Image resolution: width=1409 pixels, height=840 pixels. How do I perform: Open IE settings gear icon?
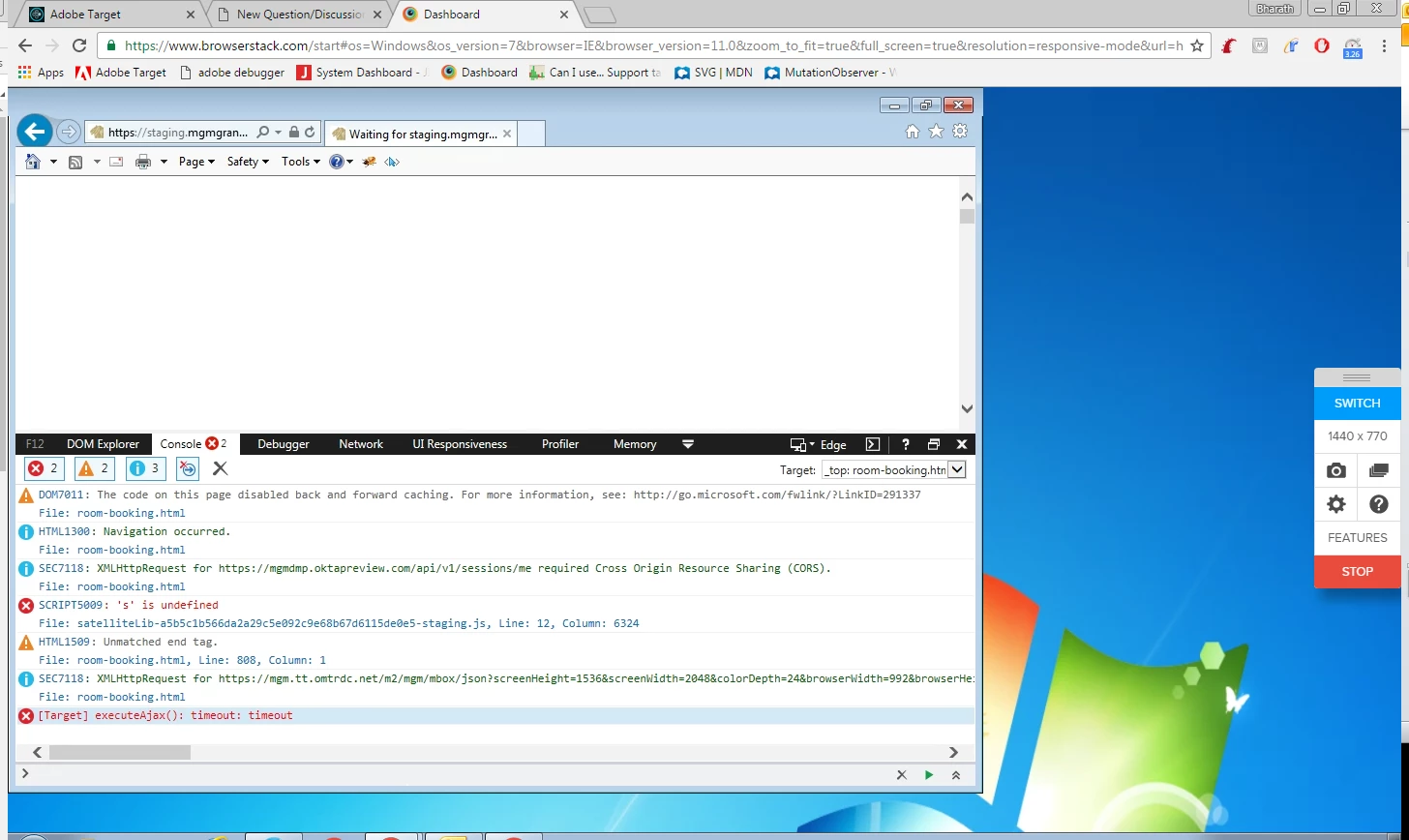(960, 132)
